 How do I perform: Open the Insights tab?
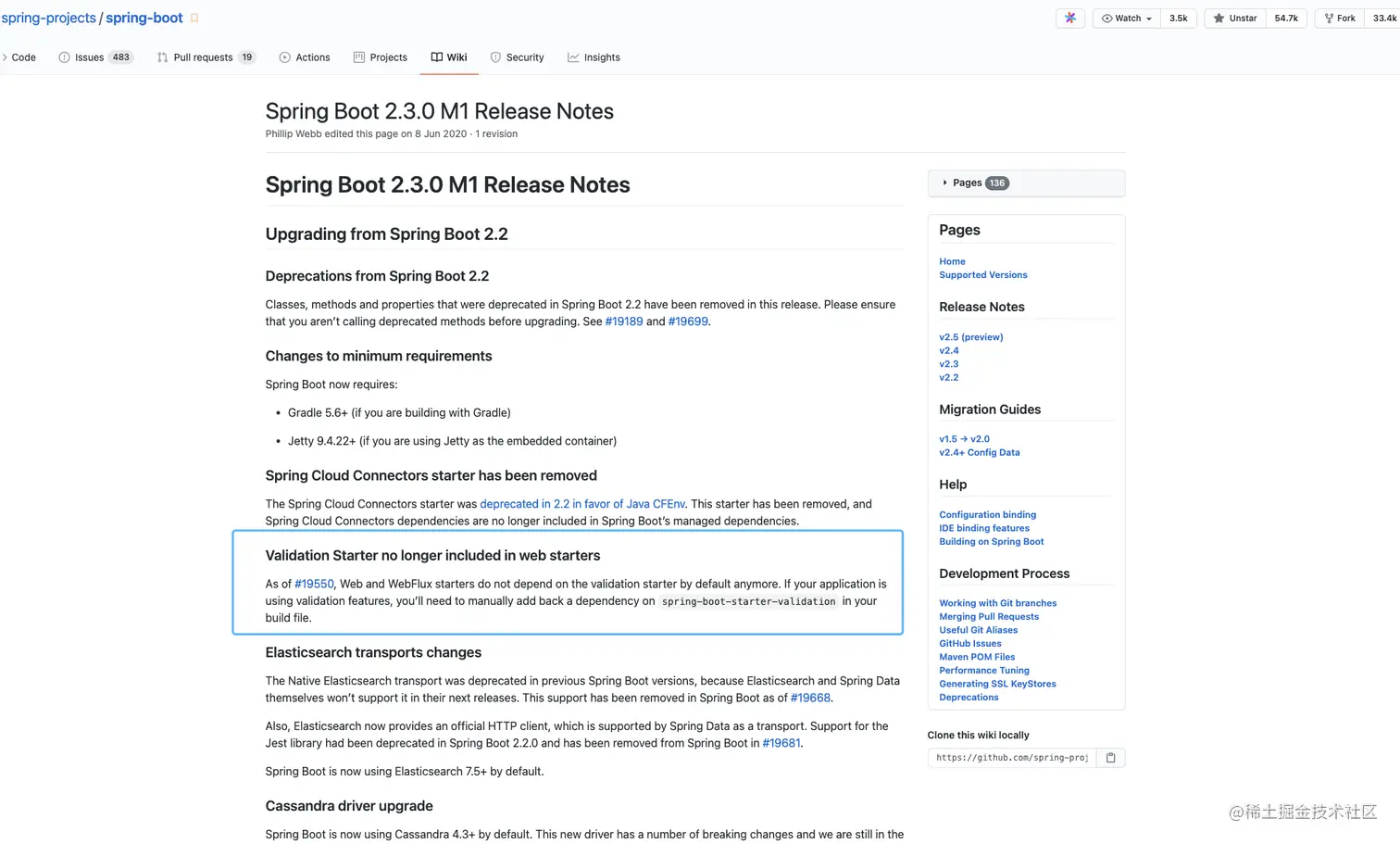(594, 57)
